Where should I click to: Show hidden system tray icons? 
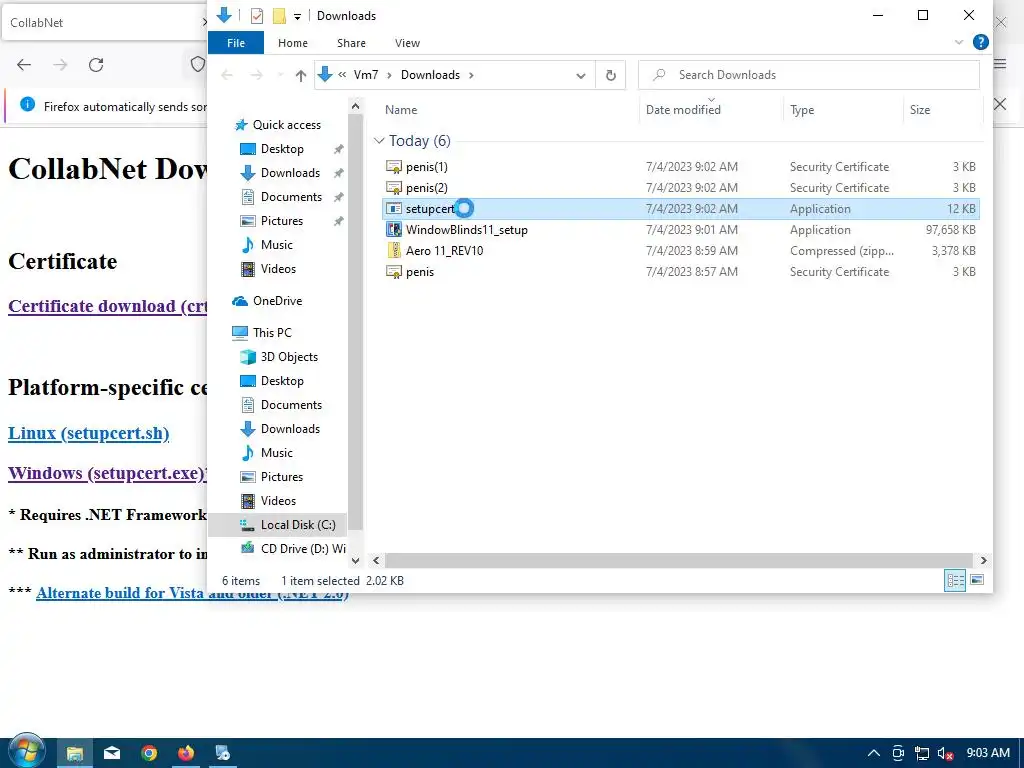[874, 753]
